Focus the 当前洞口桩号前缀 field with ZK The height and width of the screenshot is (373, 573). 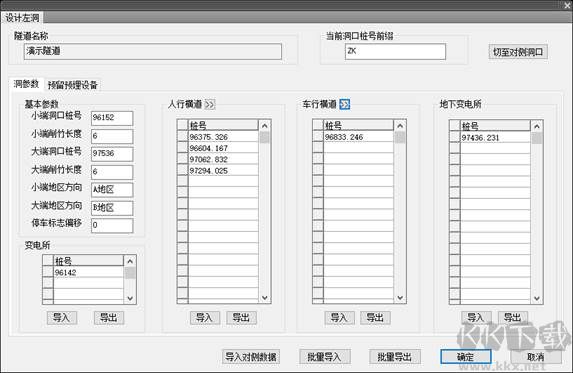395,52
